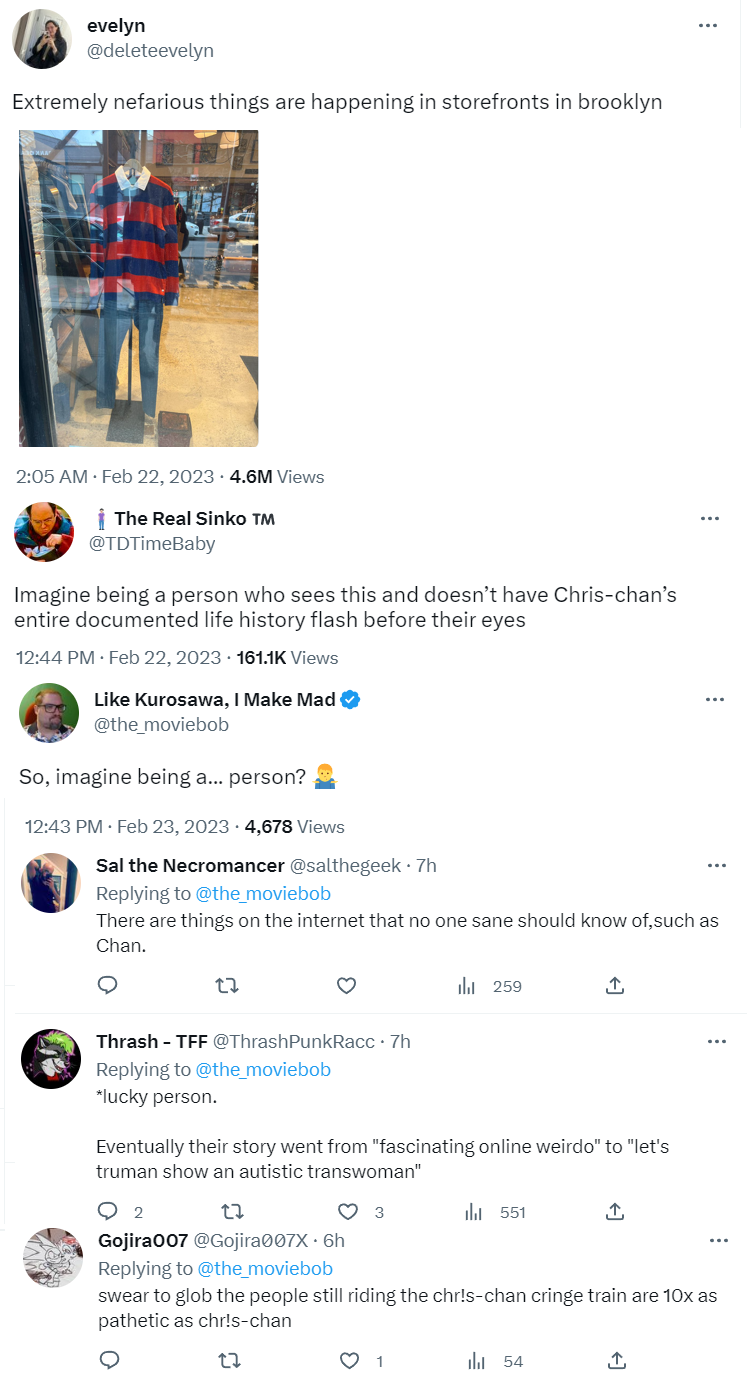Retweet Gojira007's reply
The height and width of the screenshot is (1389, 751).
point(228,1360)
